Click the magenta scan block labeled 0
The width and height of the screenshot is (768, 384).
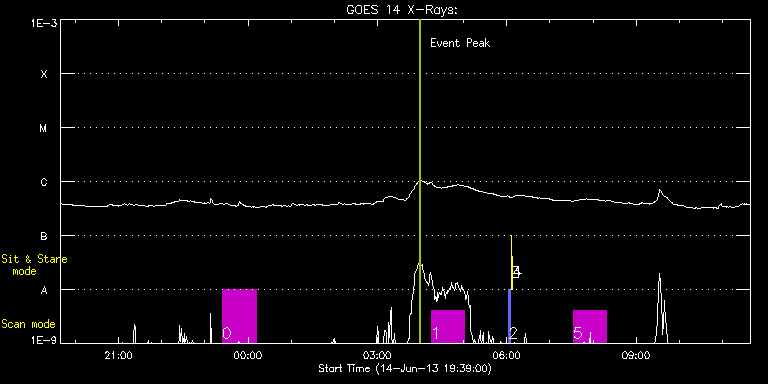click(239, 316)
